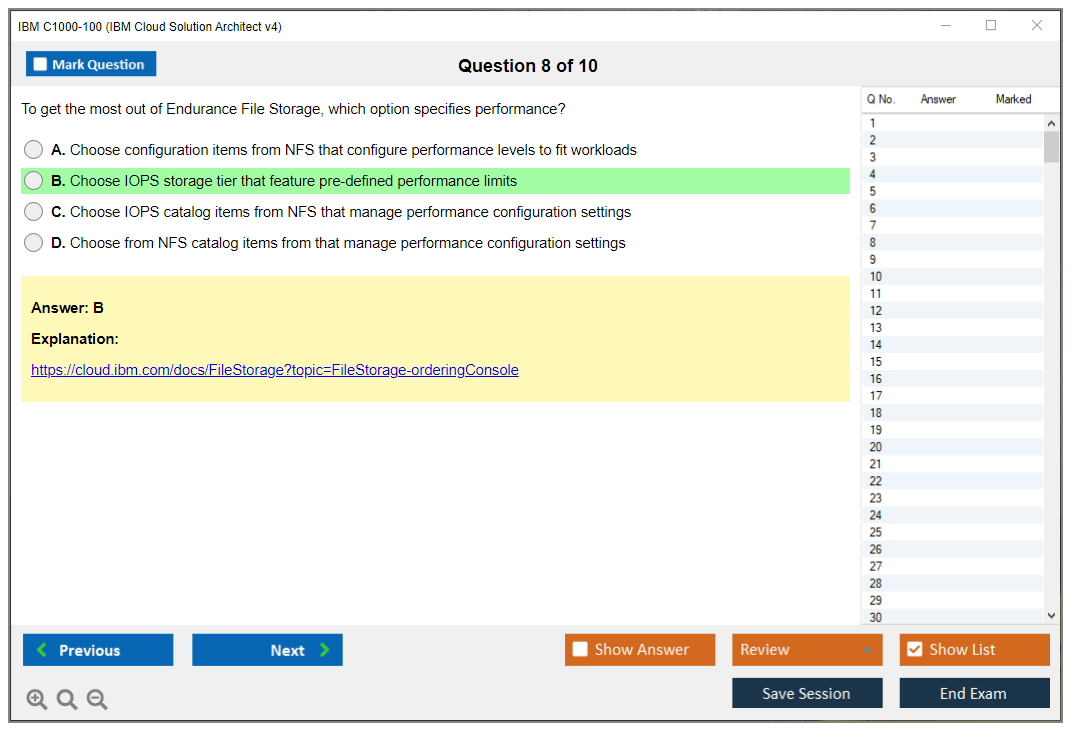Click the green left arrow on Previous
This screenshot has width=1075, height=735.
(x=42, y=650)
